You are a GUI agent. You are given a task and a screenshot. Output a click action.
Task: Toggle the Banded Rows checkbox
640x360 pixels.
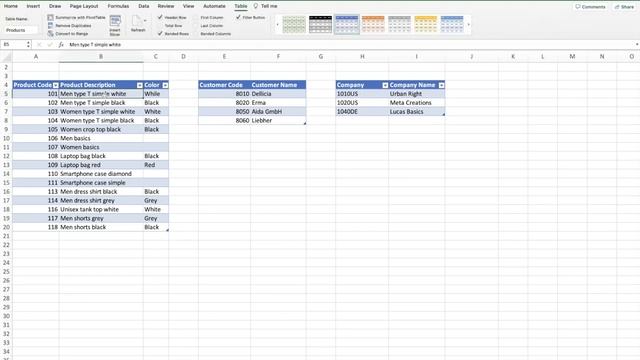coord(160,33)
